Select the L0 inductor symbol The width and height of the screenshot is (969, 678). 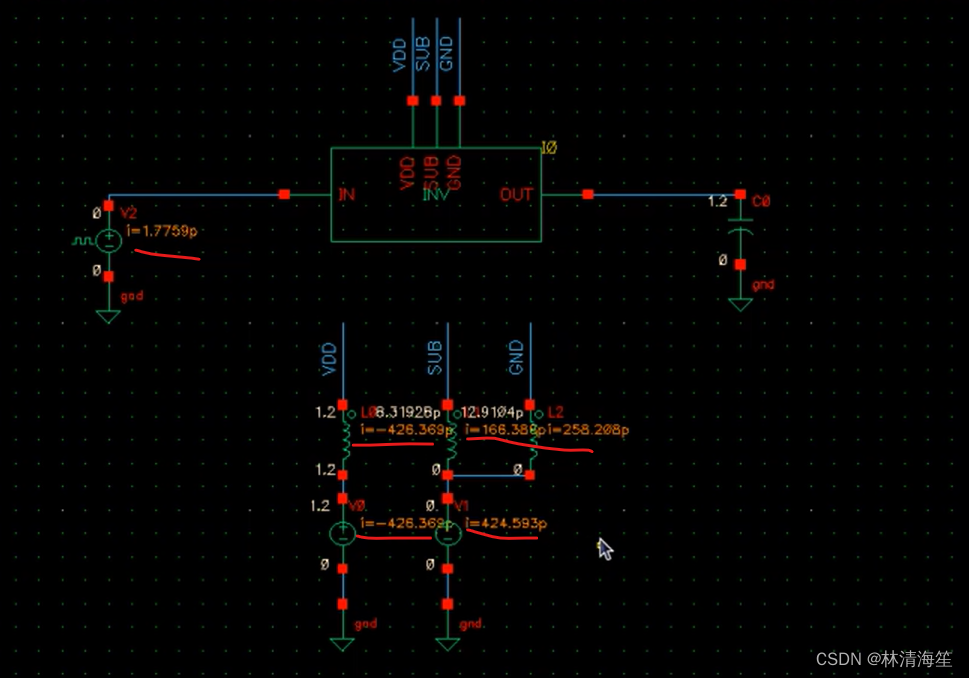pyautogui.click(x=346, y=442)
